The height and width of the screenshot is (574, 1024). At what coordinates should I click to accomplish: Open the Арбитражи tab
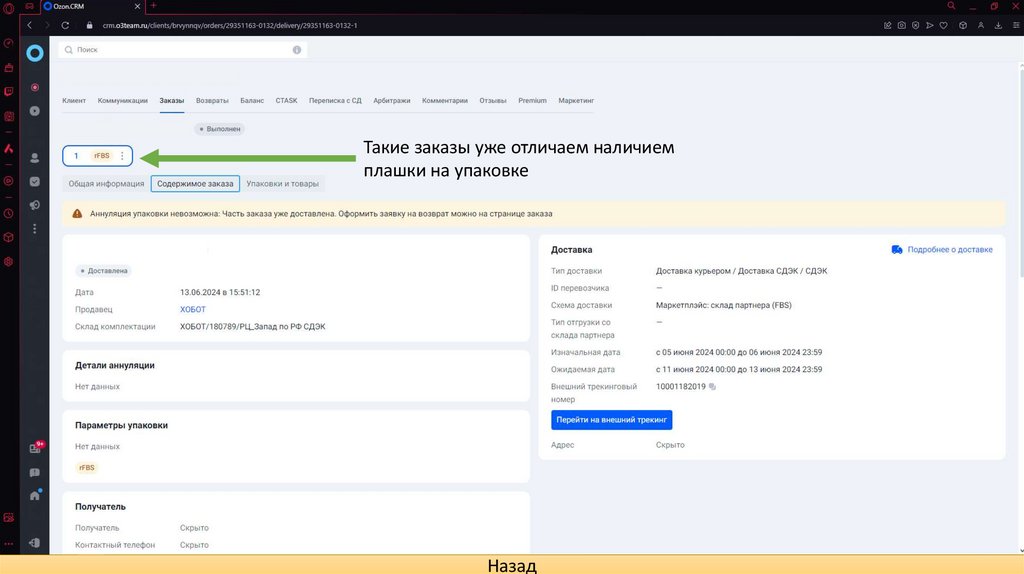click(392, 101)
